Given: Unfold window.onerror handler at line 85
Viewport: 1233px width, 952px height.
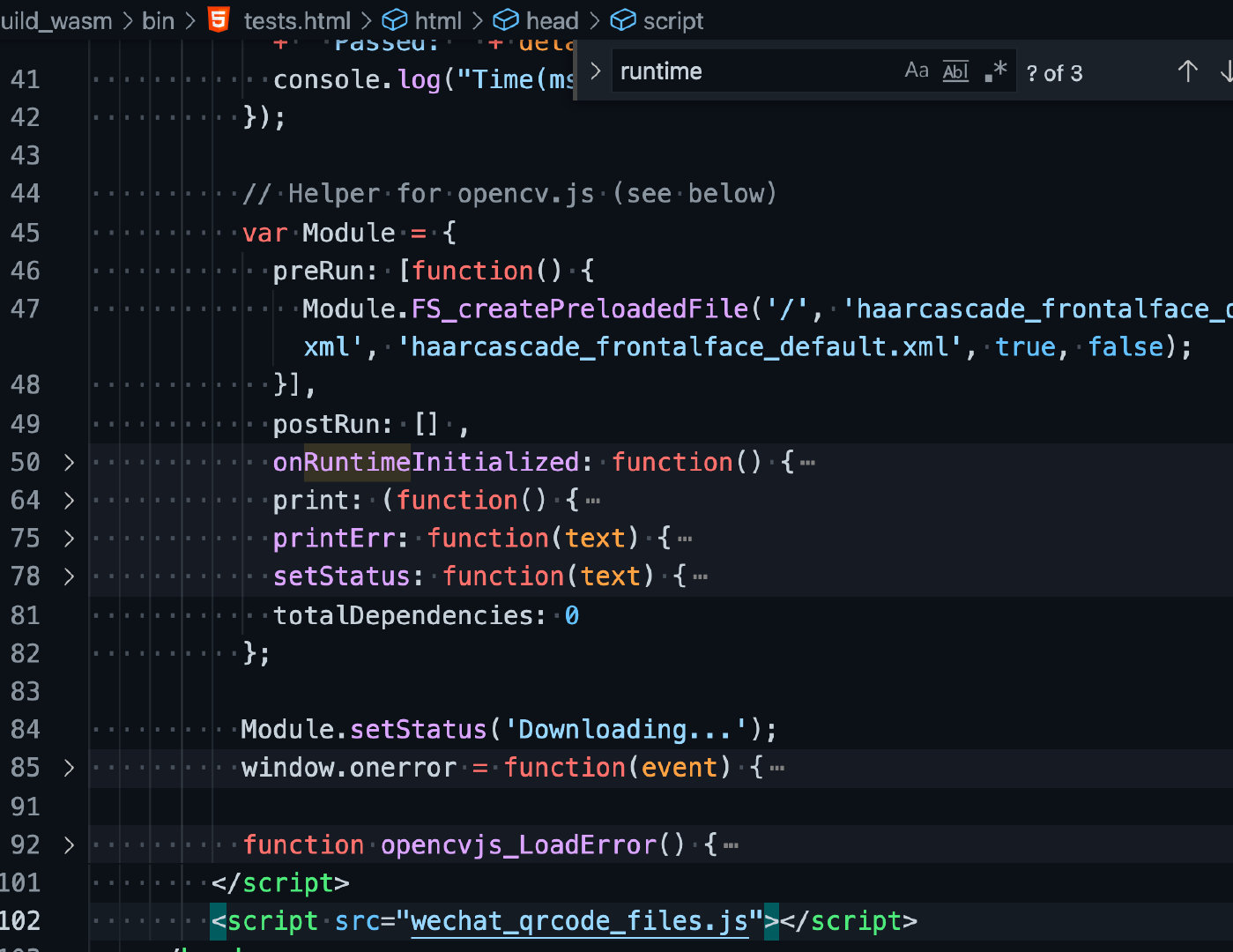Looking at the screenshot, I should [x=69, y=768].
